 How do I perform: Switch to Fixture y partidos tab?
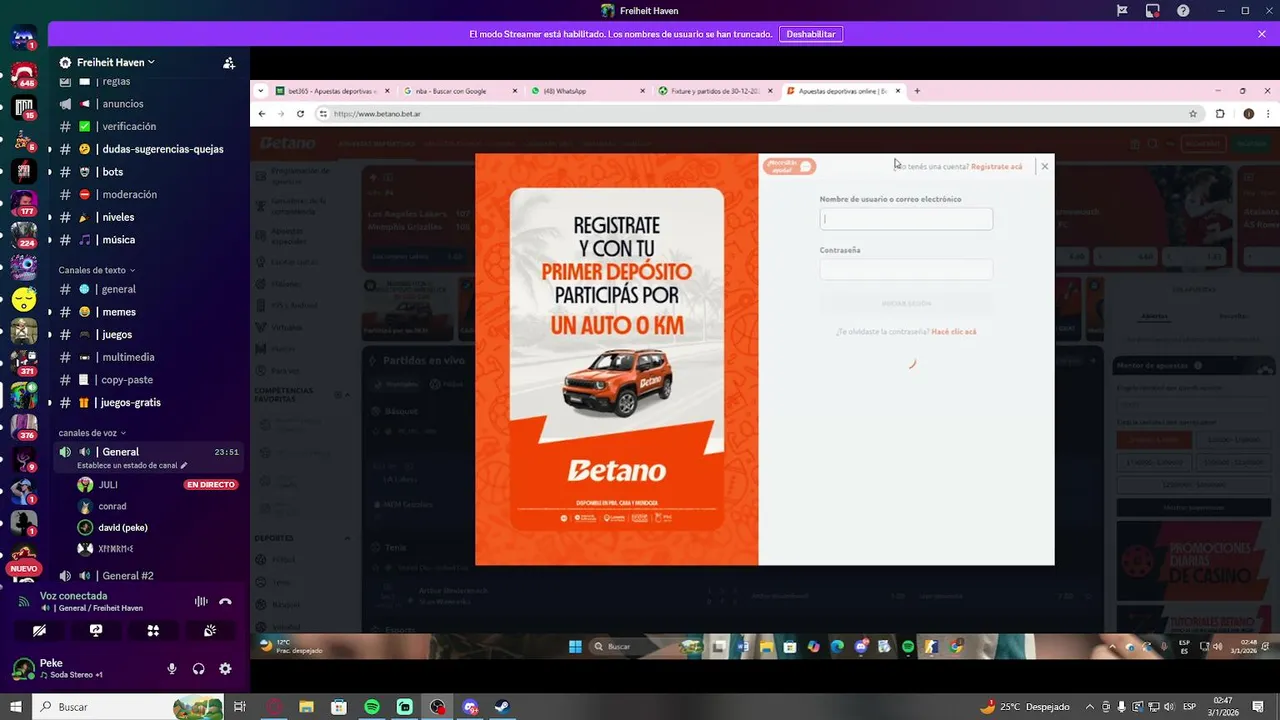pyautogui.click(x=715, y=91)
